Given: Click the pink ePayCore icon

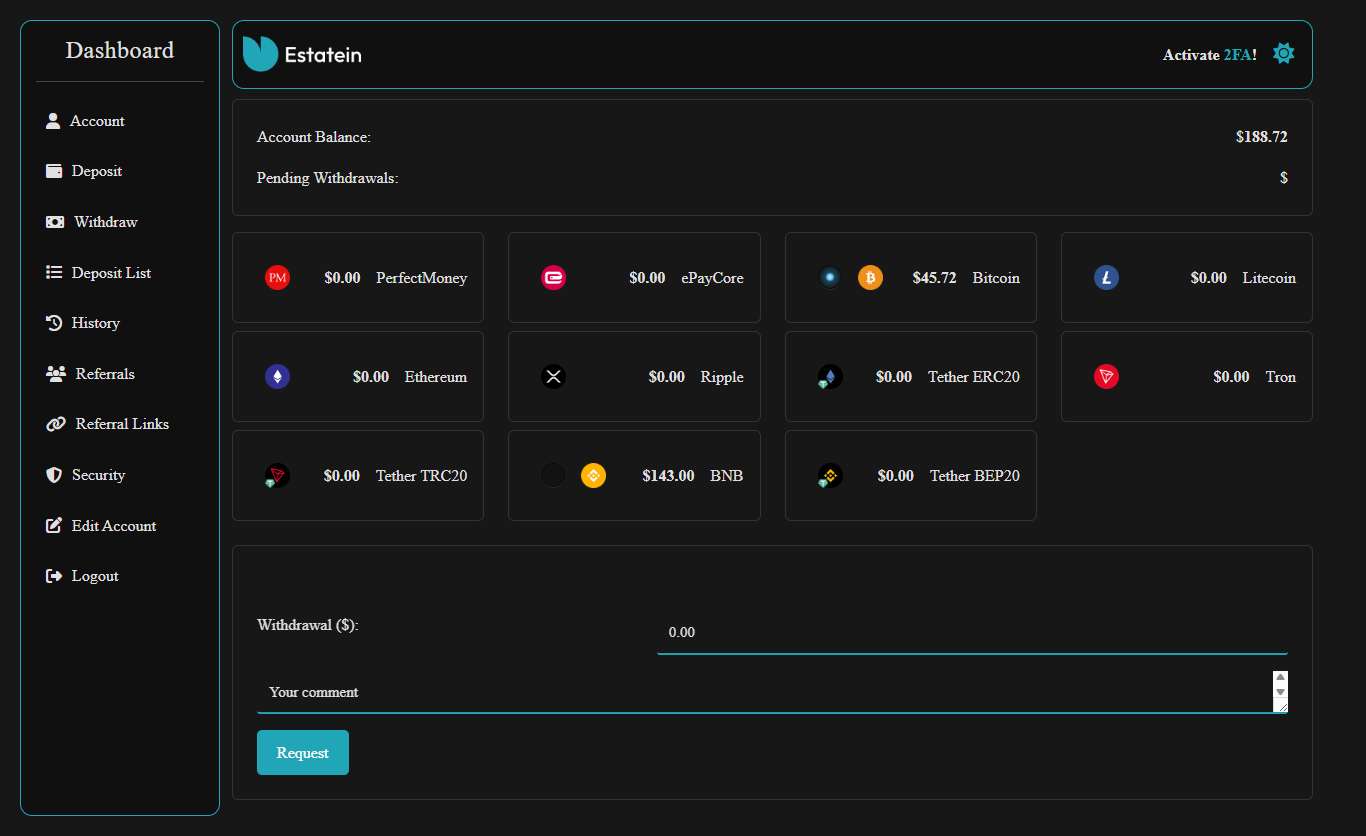Looking at the screenshot, I should [x=553, y=278].
